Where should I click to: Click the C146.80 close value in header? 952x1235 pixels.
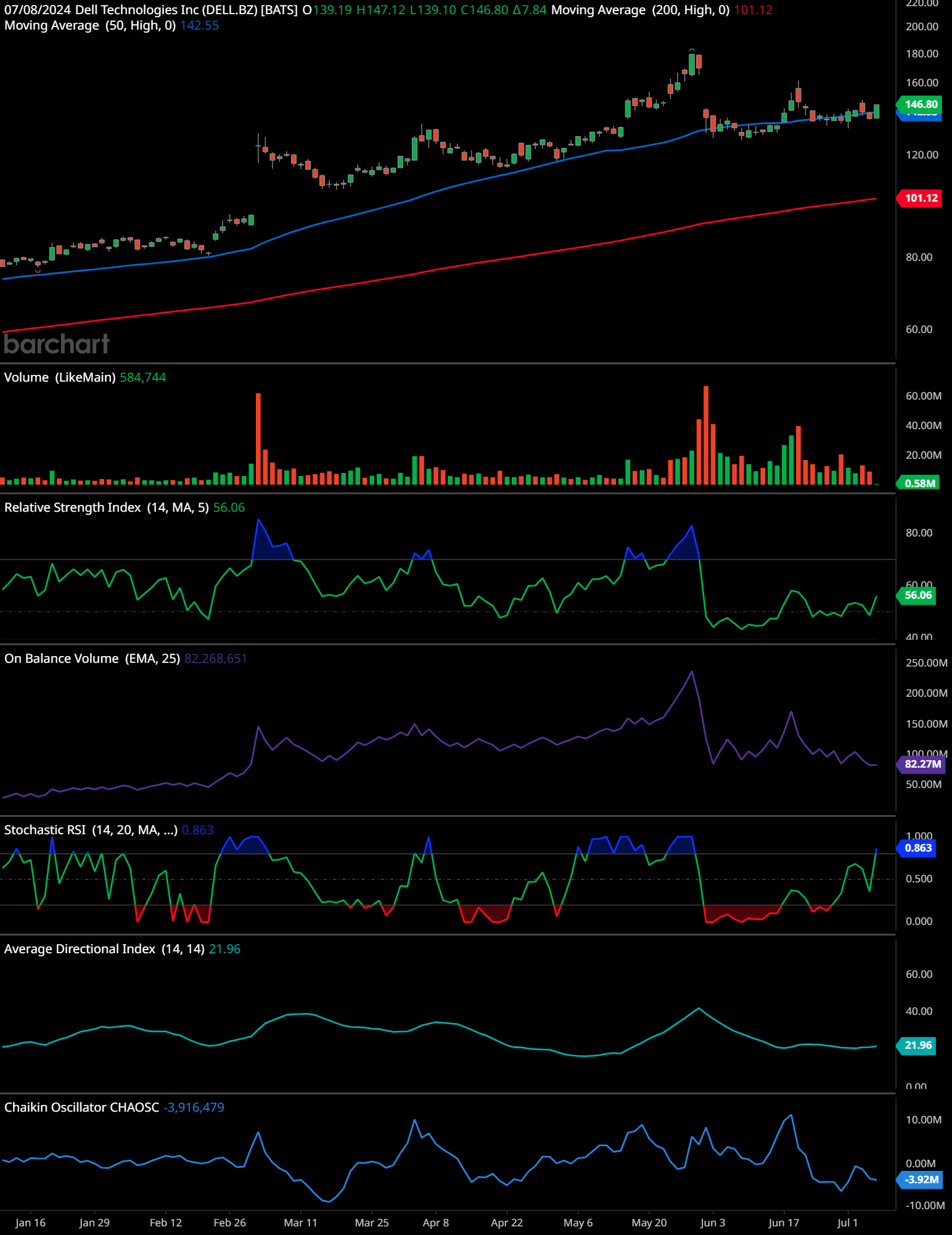(x=485, y=10)
